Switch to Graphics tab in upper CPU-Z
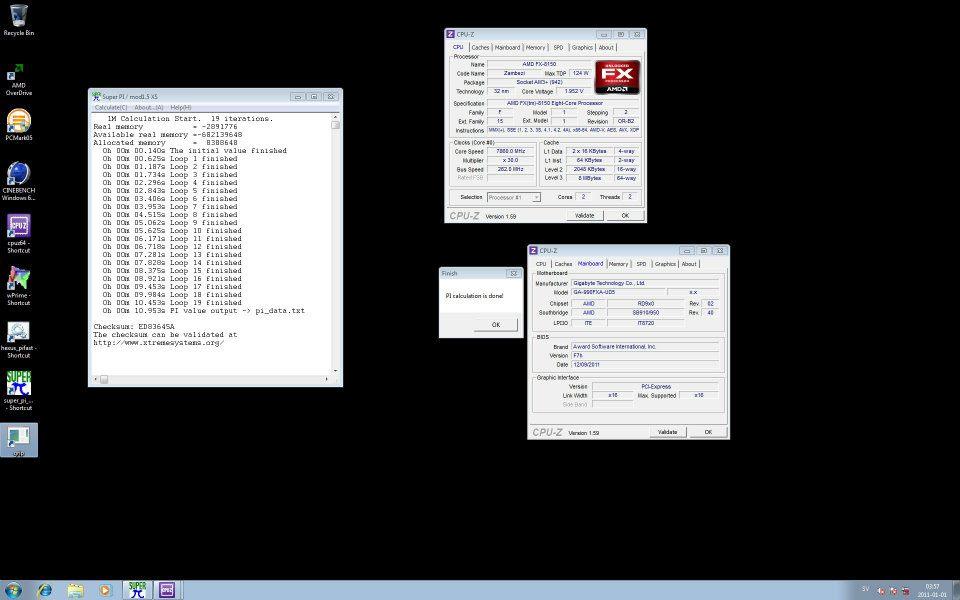 tap(582, 47)
